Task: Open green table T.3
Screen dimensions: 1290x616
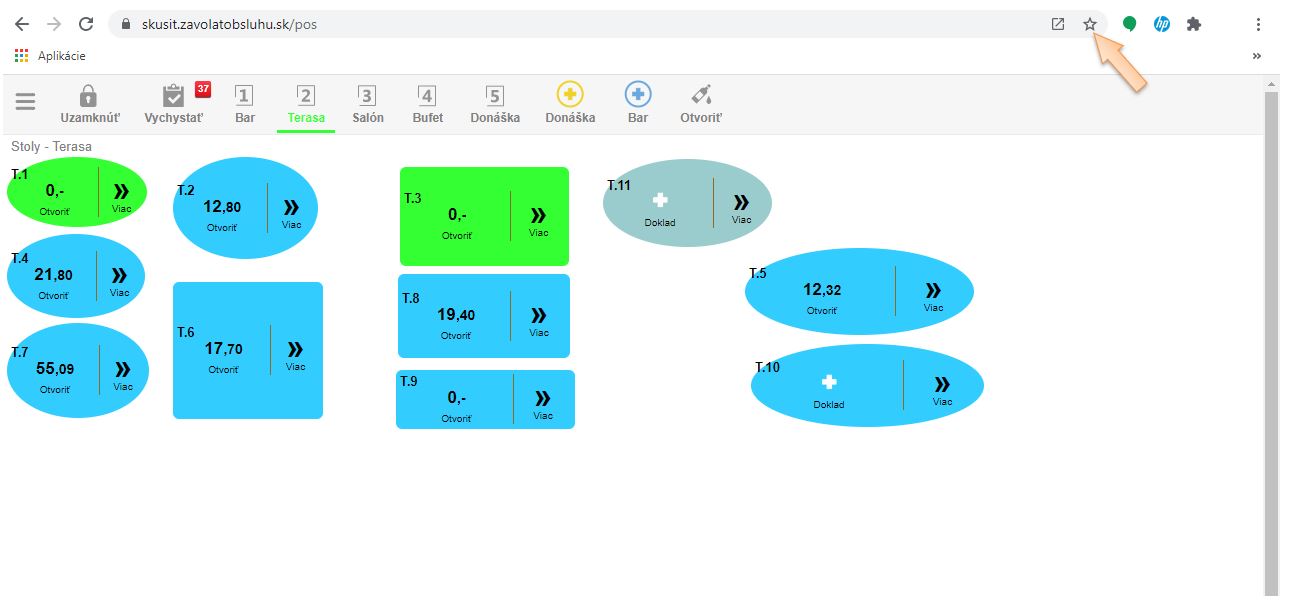Action: 457,218
